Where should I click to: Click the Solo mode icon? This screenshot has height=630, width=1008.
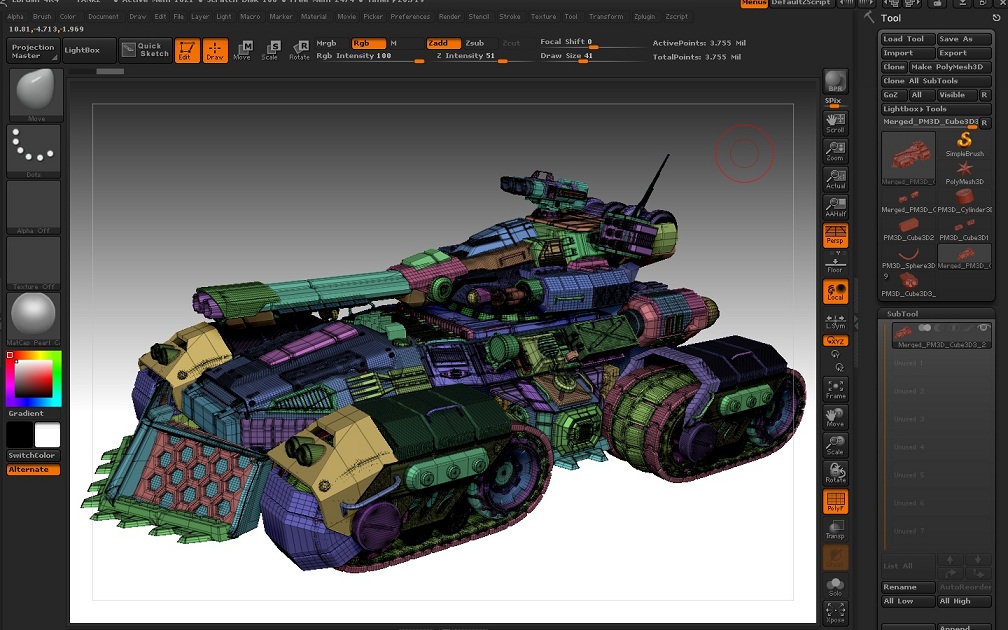tap(835, 586)
